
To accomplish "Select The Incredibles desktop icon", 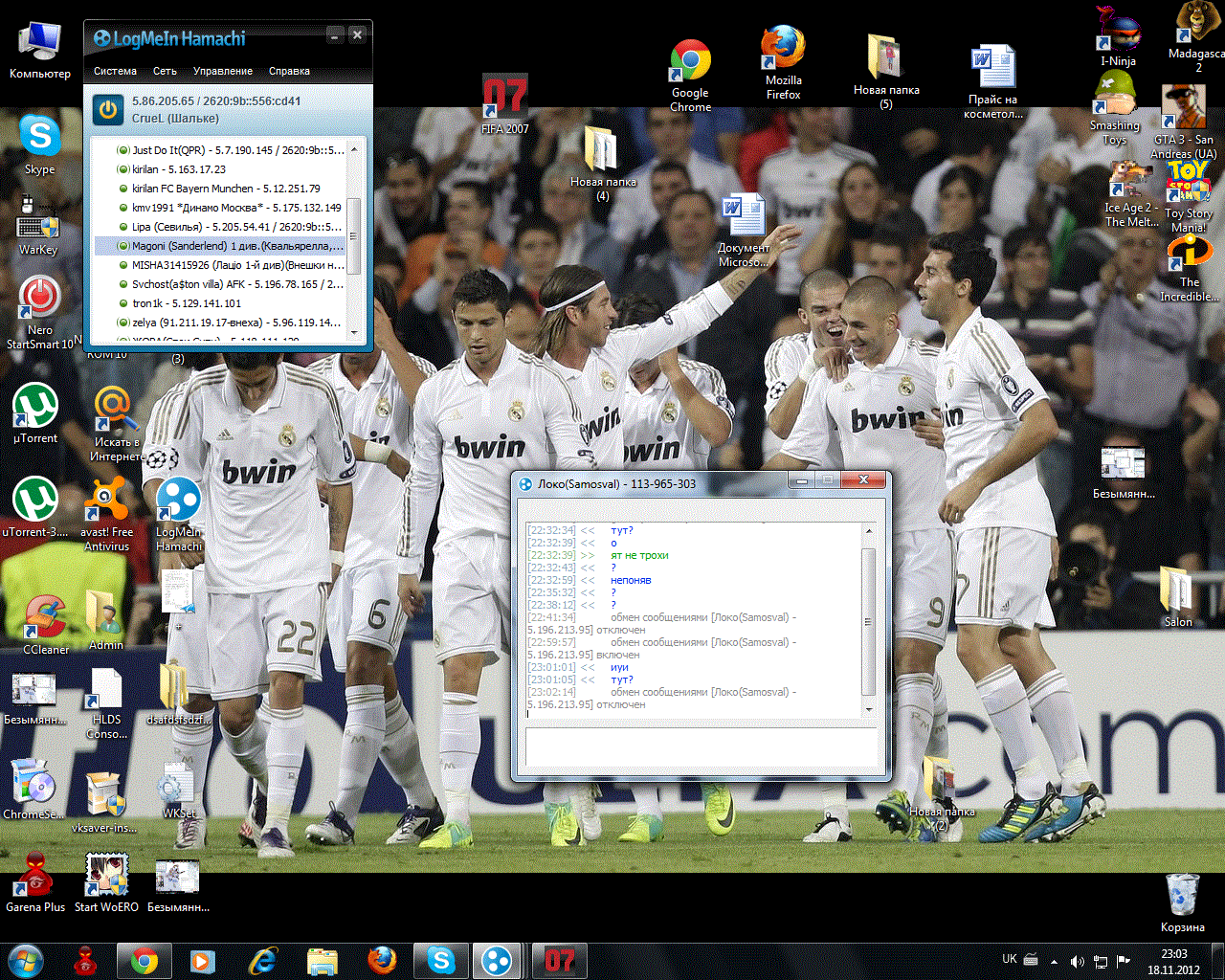I will coord(1189,270).
